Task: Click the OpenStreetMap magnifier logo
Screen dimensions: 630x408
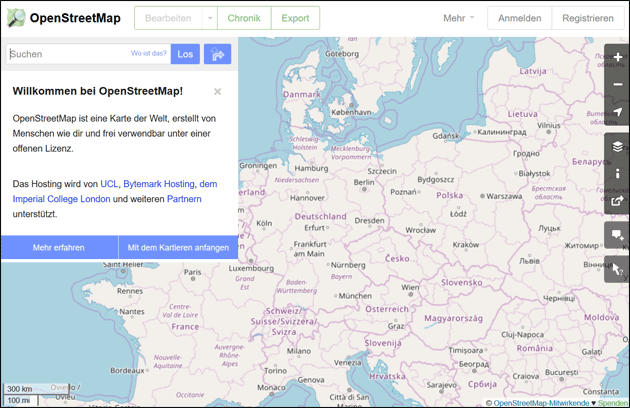Action: [x=16, y=18]
